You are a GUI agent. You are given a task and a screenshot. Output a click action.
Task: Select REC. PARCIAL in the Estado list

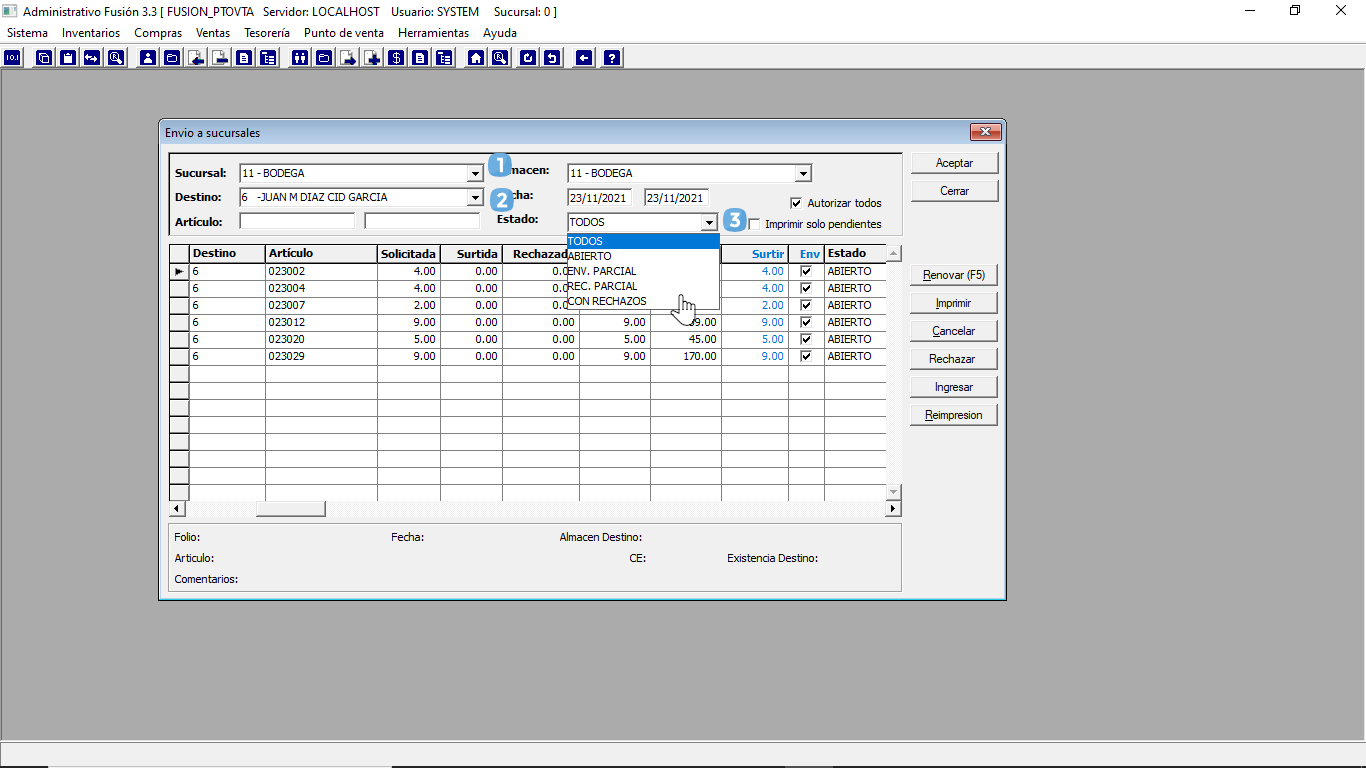[x=643, y=286]
